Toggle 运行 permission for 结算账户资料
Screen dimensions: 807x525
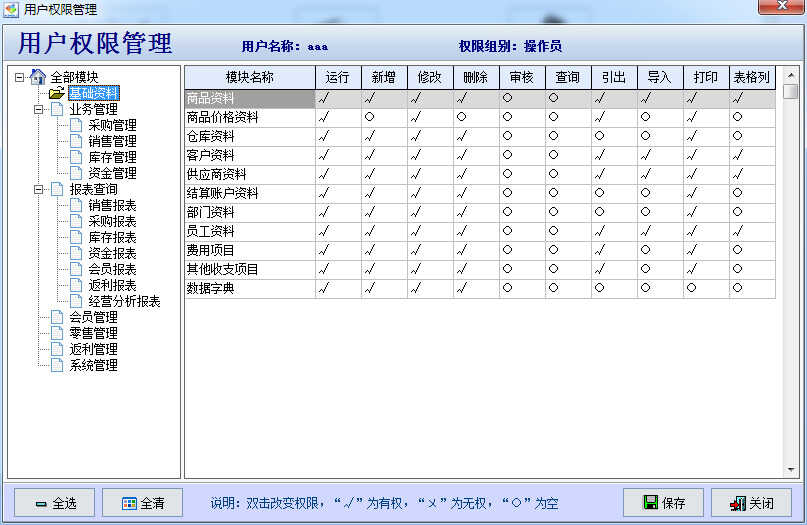point(338,193)
